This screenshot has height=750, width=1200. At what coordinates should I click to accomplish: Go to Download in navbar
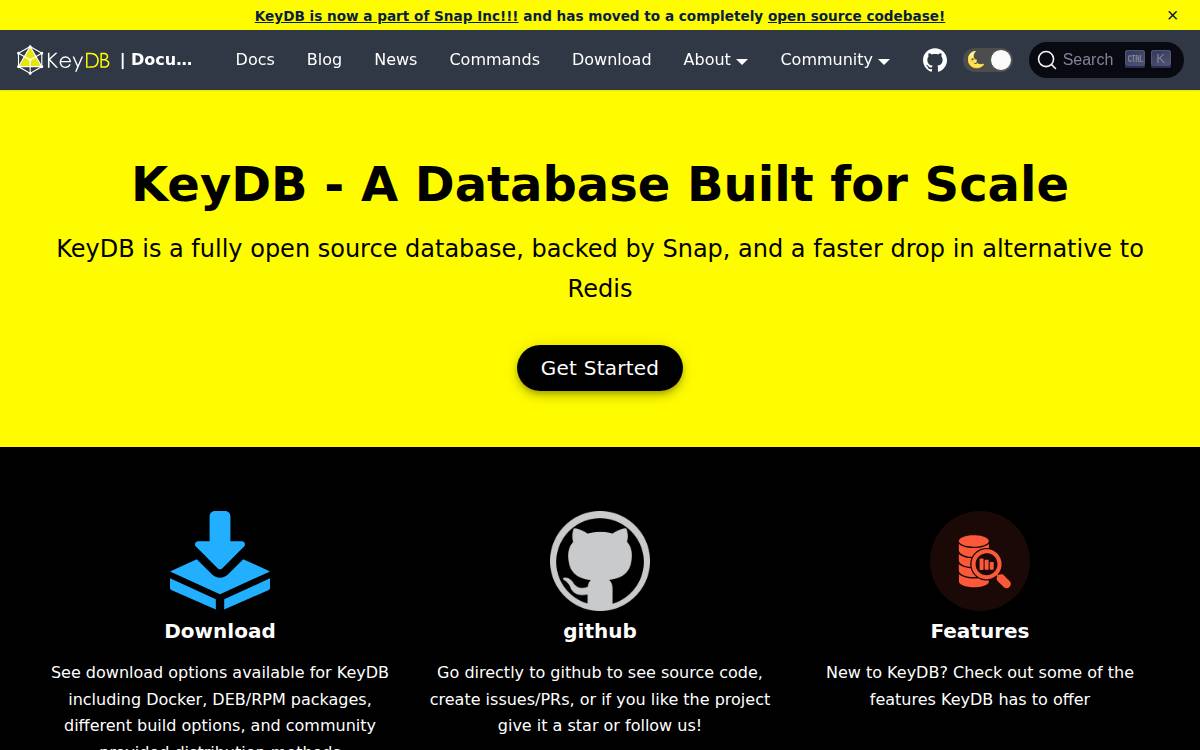[612, 60]
